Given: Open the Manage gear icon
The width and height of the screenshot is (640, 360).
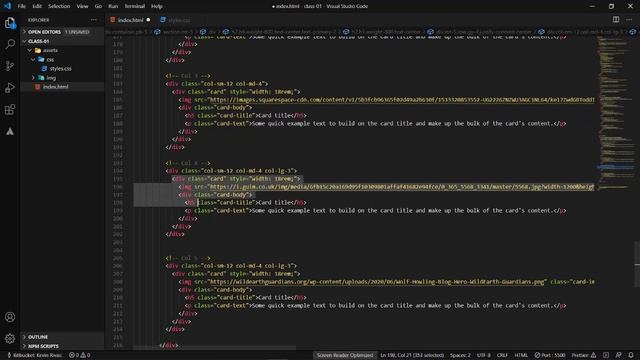Looking at the screenshot, I should point(10,338).
